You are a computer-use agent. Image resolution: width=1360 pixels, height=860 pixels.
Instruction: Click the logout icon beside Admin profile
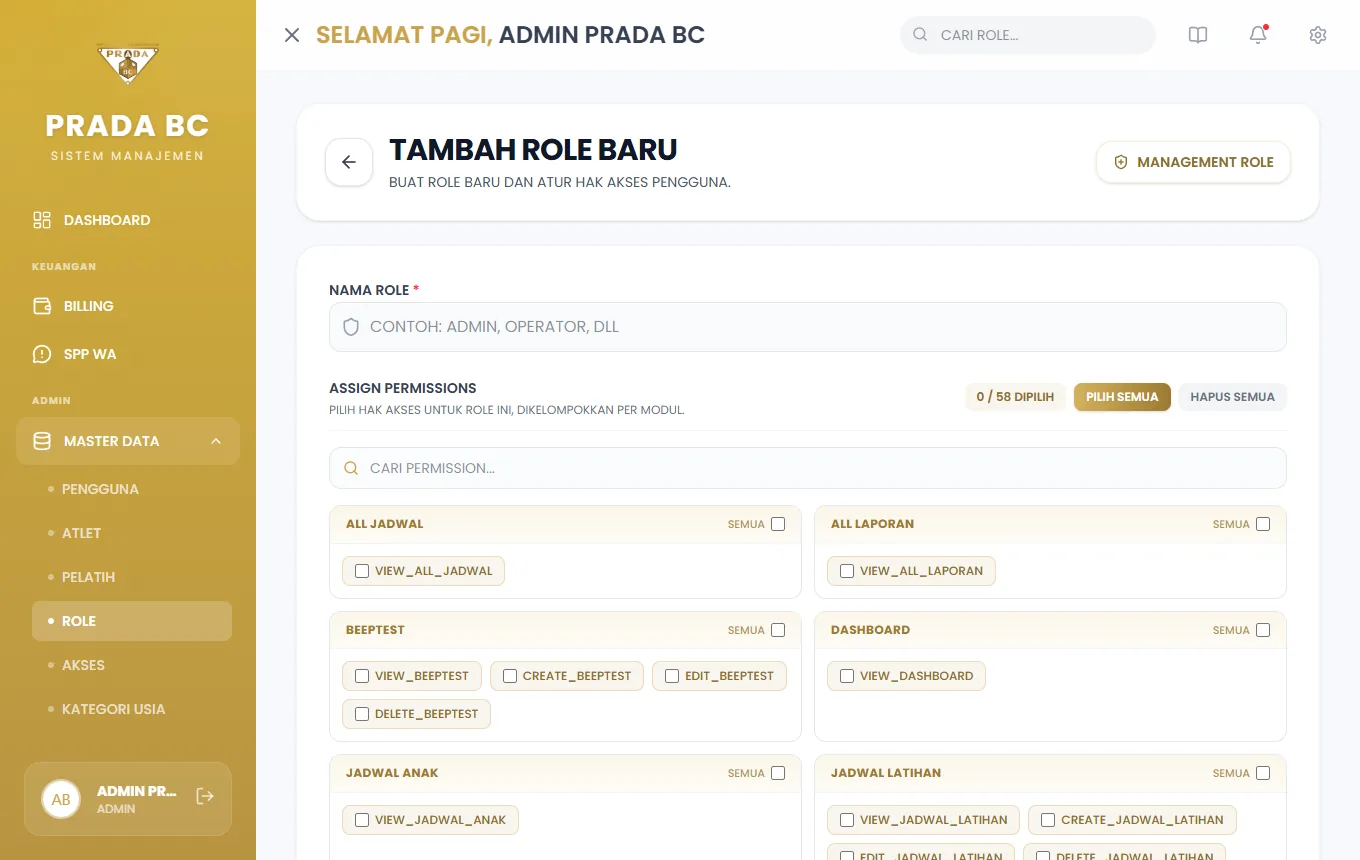pyautogui.click(x=205, y=796)
